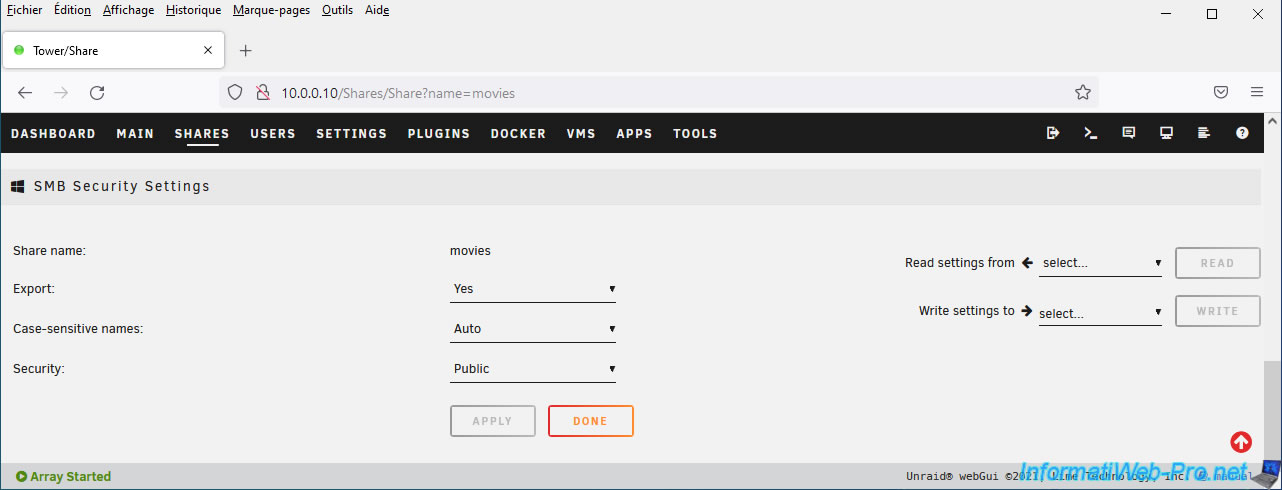
Task: Expand the Security dropdown showing Public
Action: coord(533,369)
